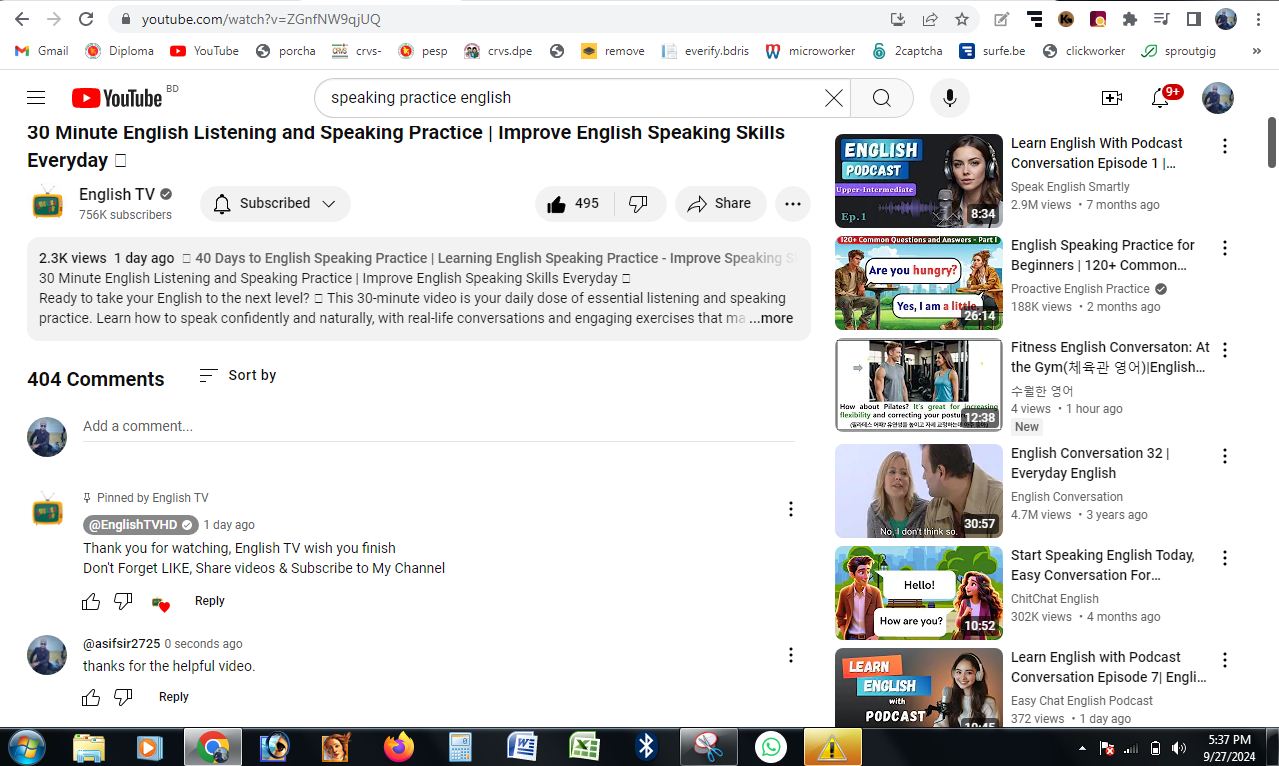Open Fitness English Conversation At the Gym thumbnail

[x=918, y=385]
